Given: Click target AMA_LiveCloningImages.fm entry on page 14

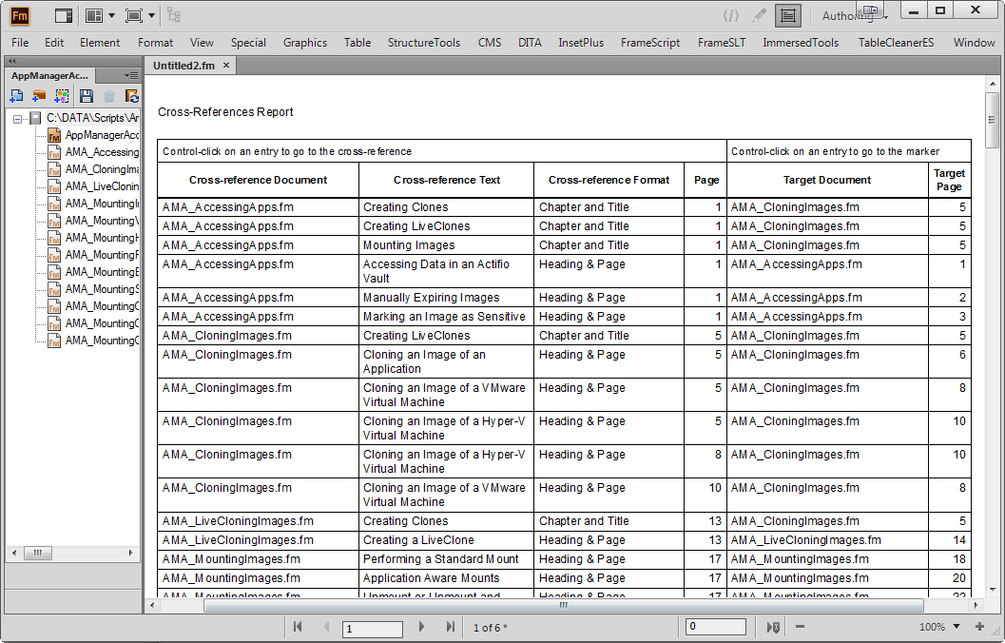Looking at the screenshot, I should coord(806,540).
